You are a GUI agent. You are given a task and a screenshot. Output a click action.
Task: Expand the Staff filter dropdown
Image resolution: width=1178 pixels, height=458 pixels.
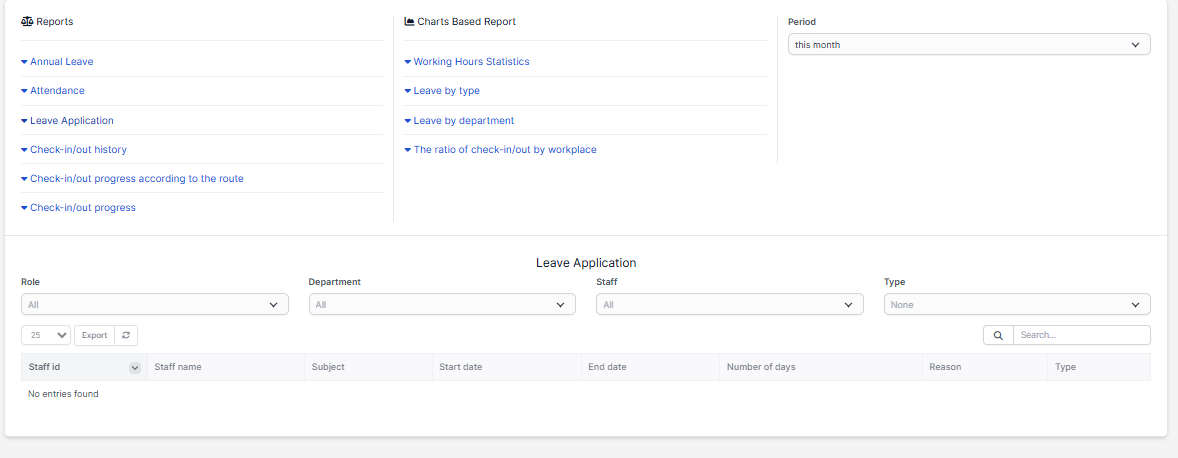pos(729,305)
